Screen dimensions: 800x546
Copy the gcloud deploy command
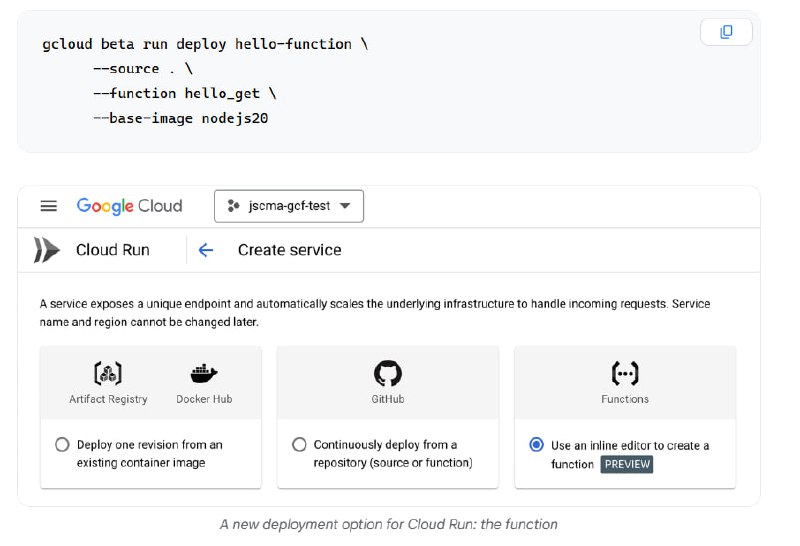(x=726, y=32)
